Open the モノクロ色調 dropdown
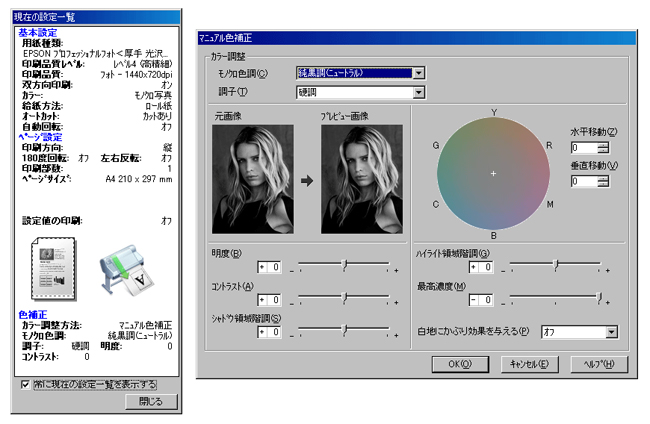Viewport: 650px width, 424px height. (419, 73)
